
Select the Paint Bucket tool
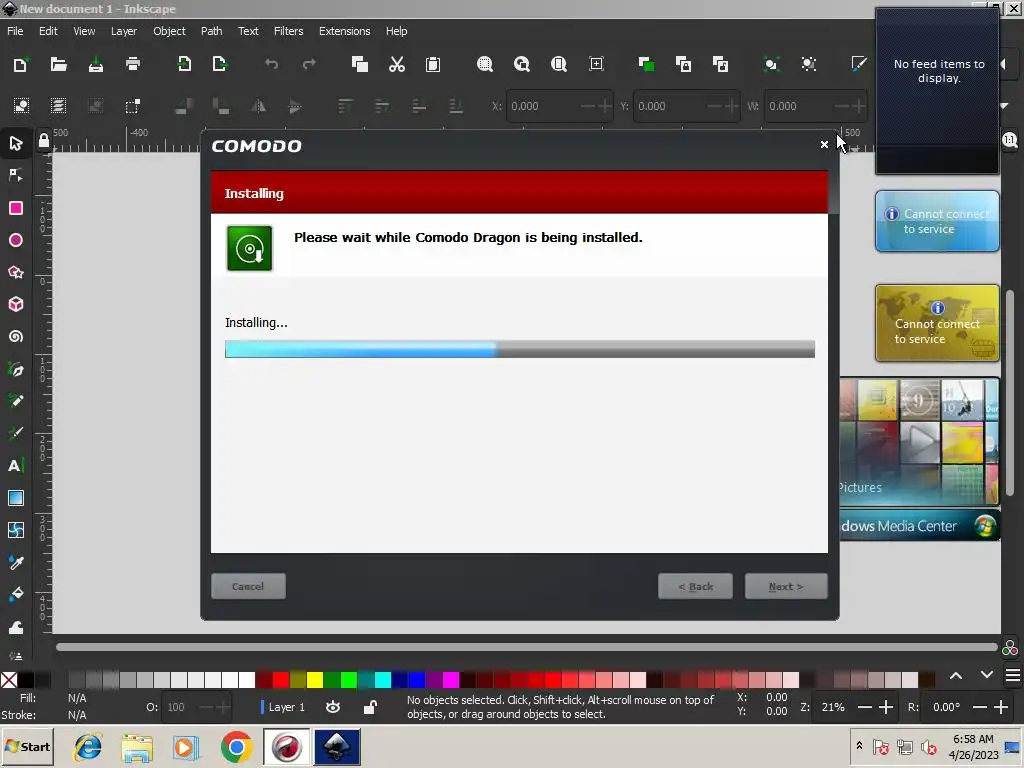tap(16, 594)
